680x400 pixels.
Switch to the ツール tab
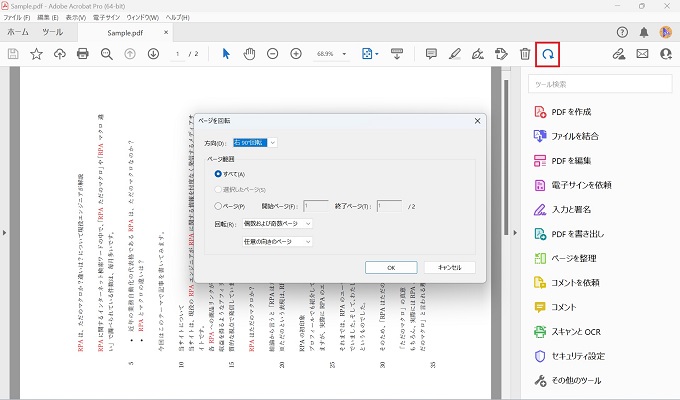point(52,32)
